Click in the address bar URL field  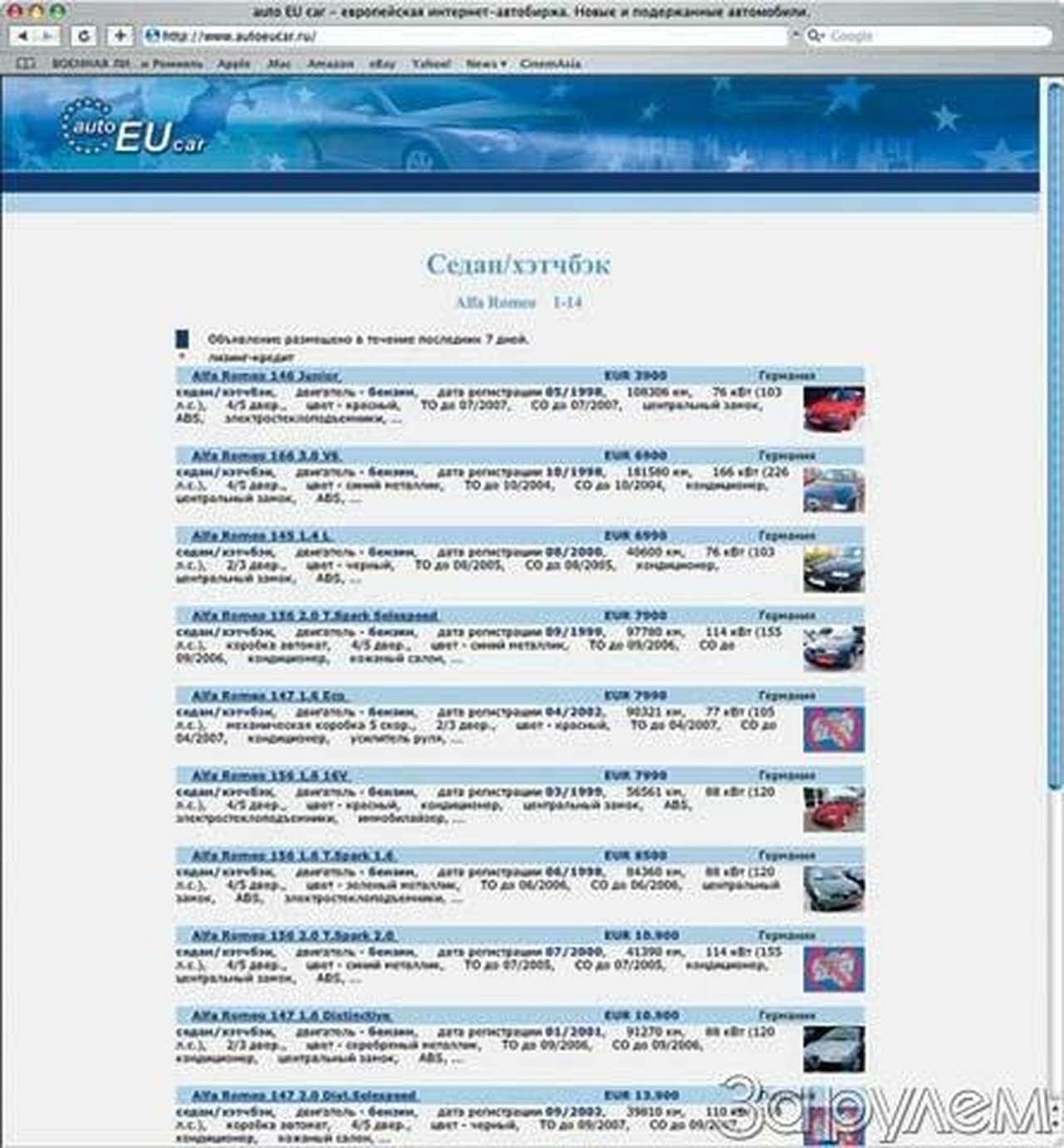(465, 36)
